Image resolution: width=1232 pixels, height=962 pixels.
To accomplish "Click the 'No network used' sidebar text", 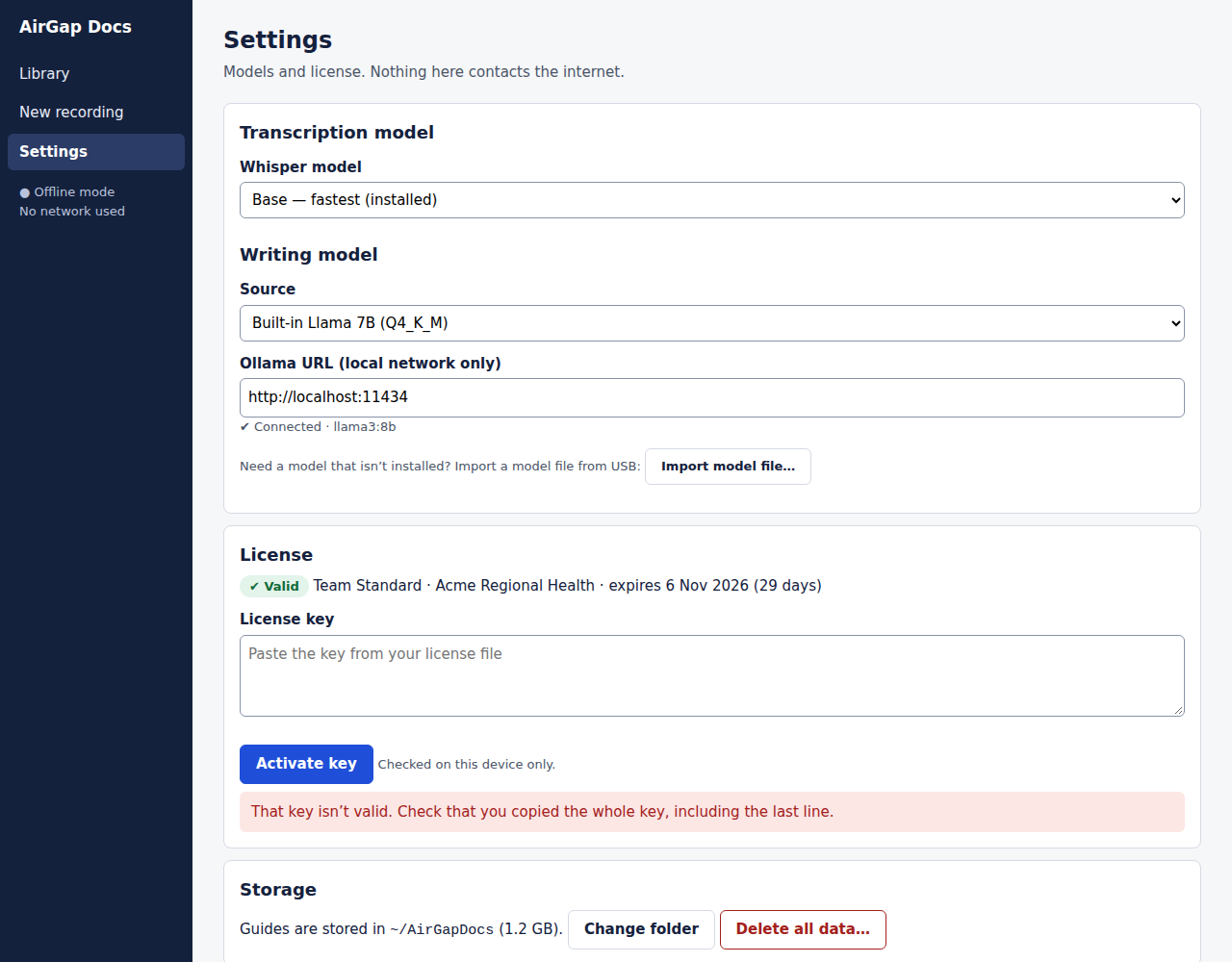I will point(72,212).
